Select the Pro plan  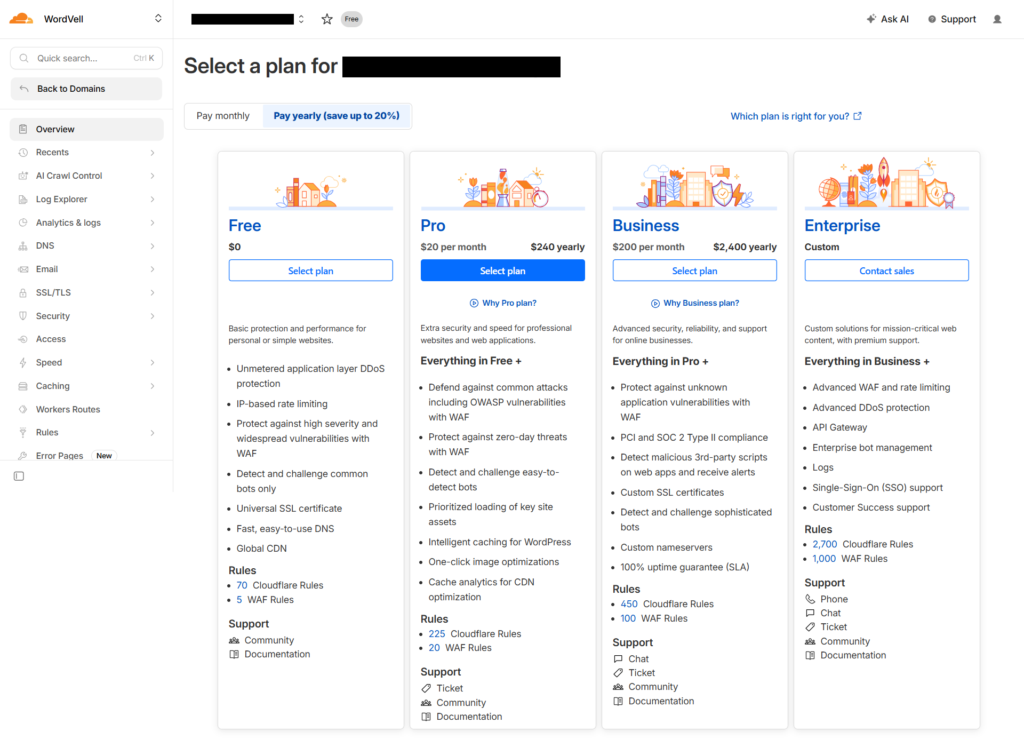tap(502, 270)
